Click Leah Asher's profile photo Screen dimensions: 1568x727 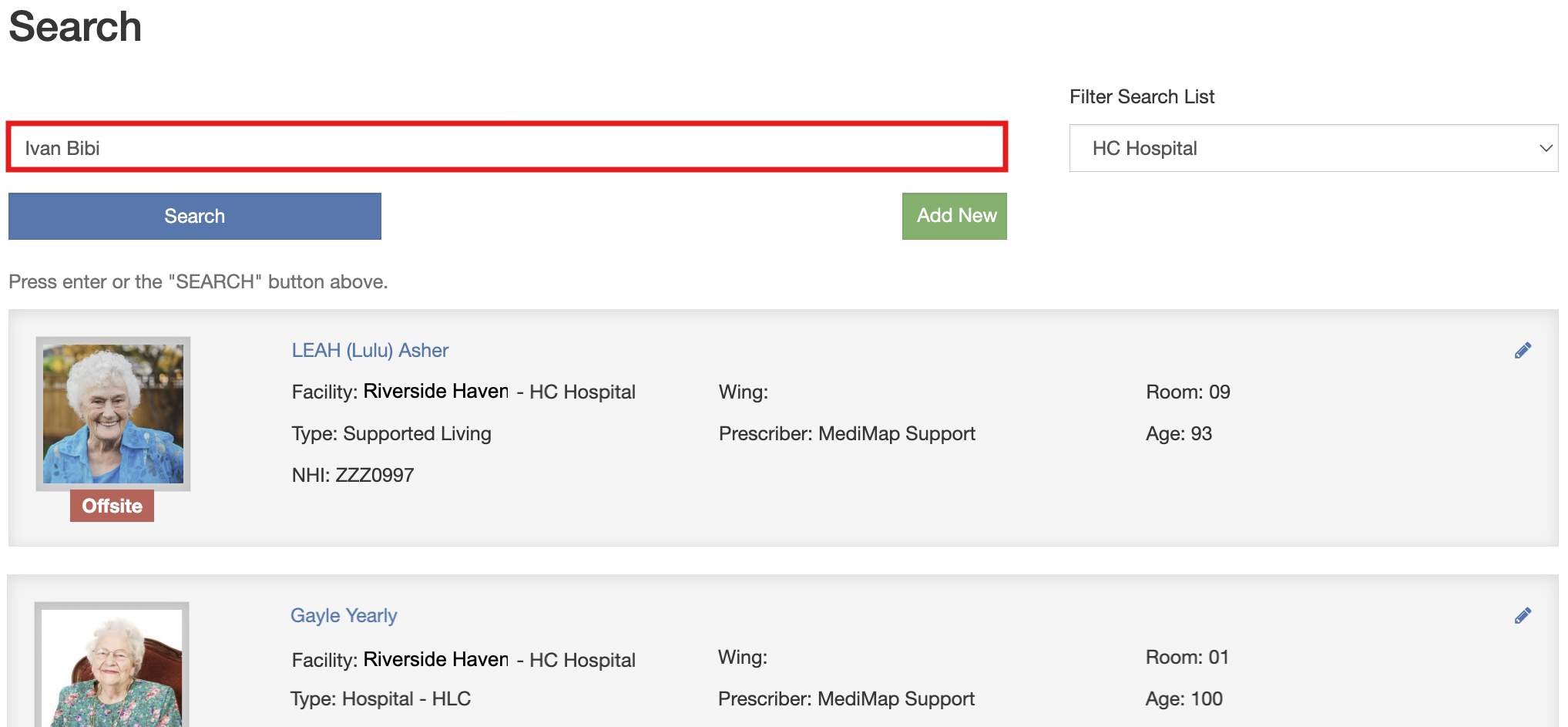point(113,413)
